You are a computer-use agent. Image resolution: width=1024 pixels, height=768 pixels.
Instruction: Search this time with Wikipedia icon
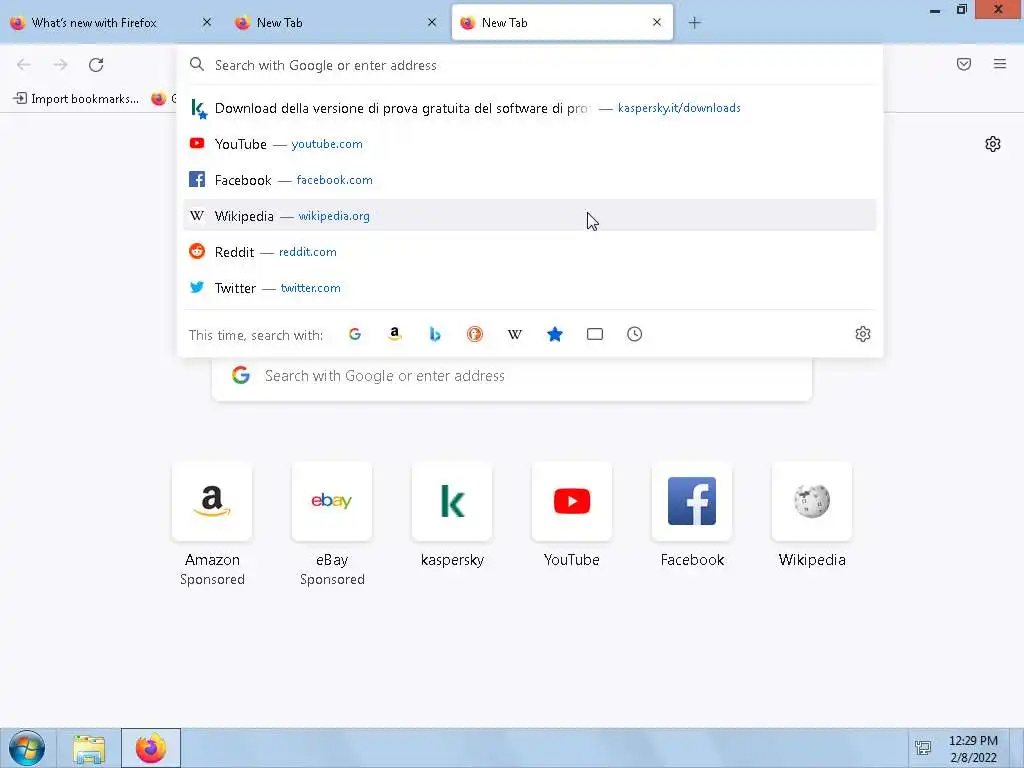point(515,334)
